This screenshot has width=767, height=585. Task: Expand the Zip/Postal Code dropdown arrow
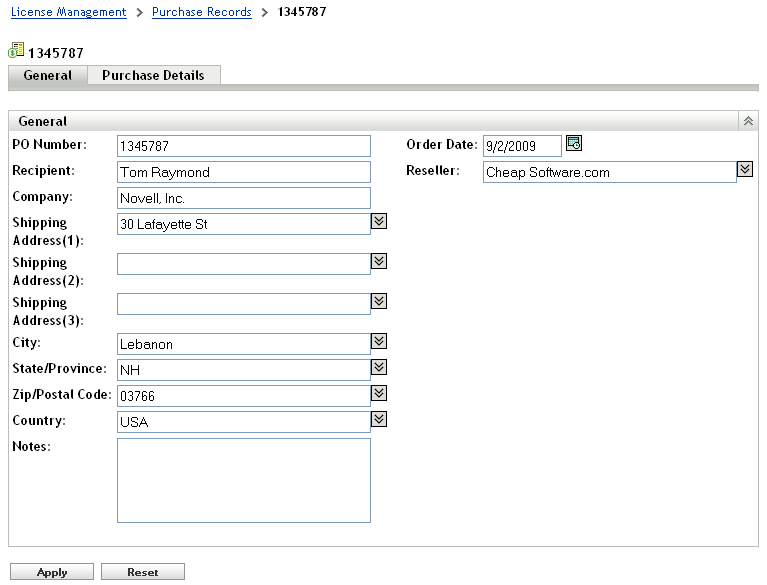coord(379,393)
